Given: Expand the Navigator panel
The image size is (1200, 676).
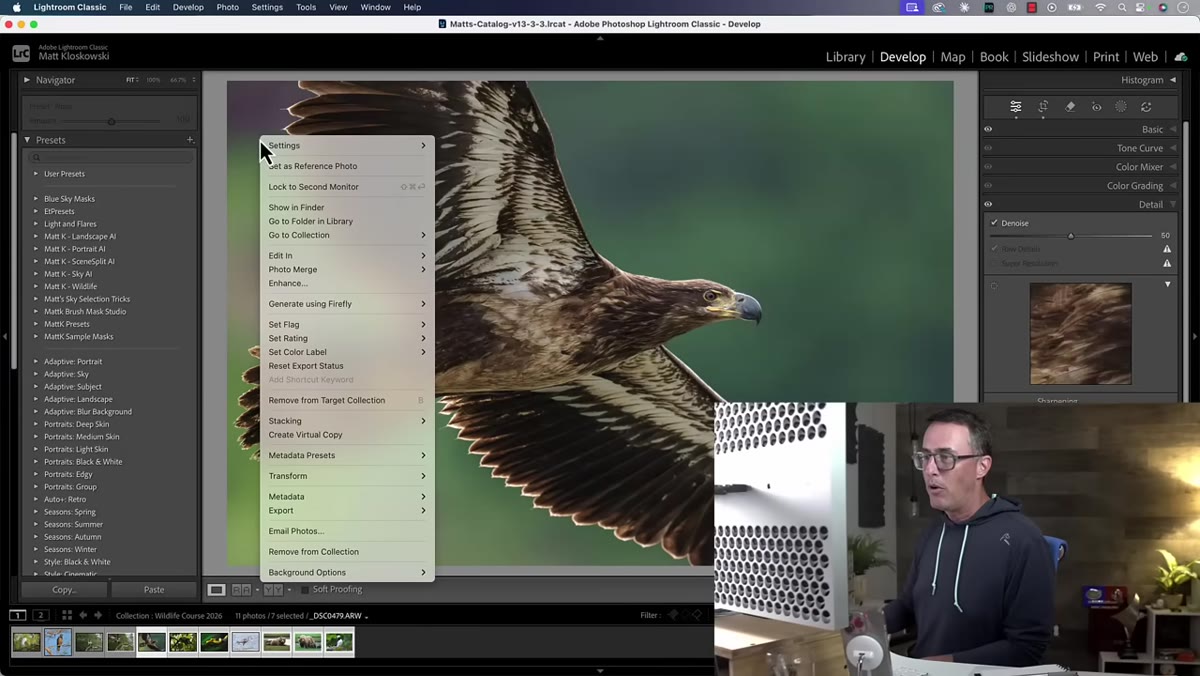Looking at the screenshot, I should click(x=27, y=80).
